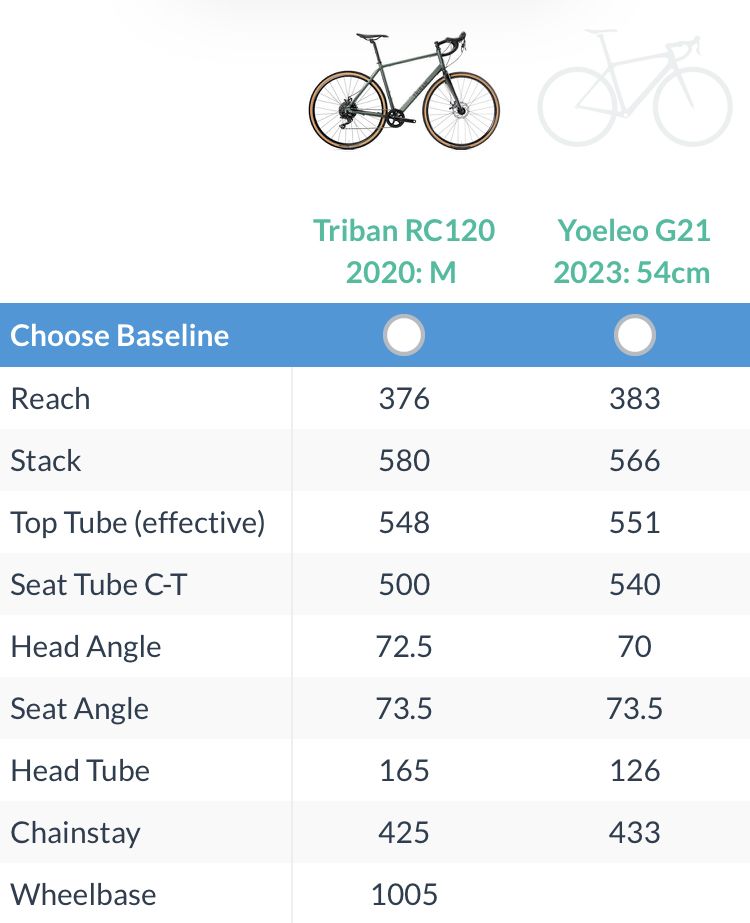The image size is (750, 923).
Task: Click the Head Angle row label
Action: (86, 647)
